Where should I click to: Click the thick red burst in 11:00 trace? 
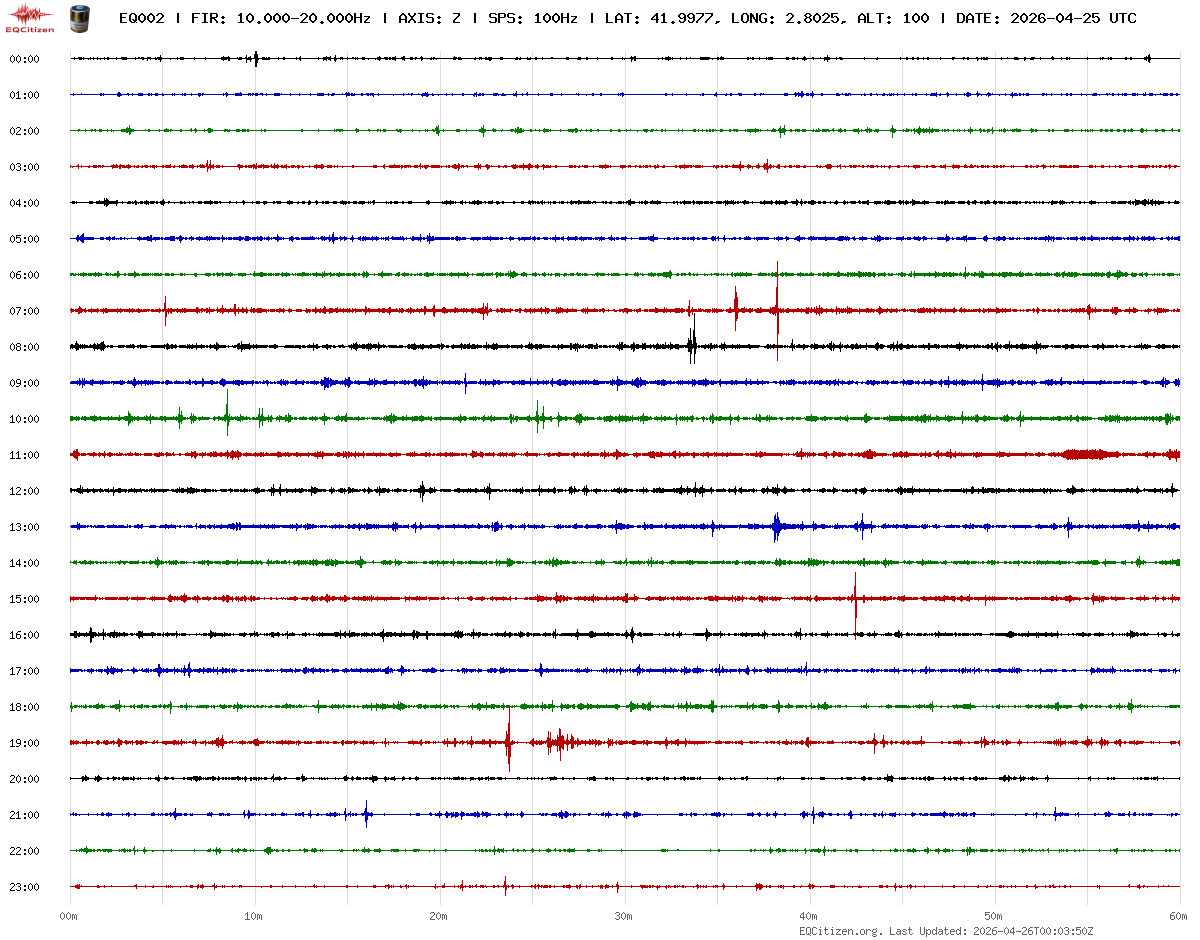tap(1090, 454)
